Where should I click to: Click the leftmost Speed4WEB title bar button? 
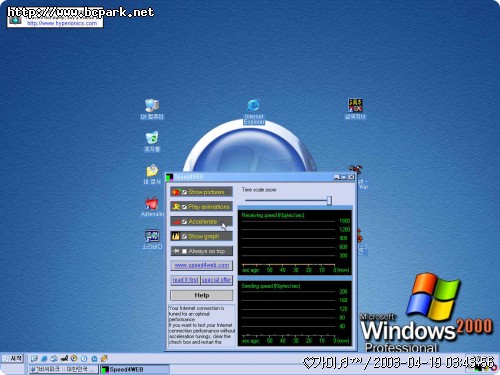[337, 177]
